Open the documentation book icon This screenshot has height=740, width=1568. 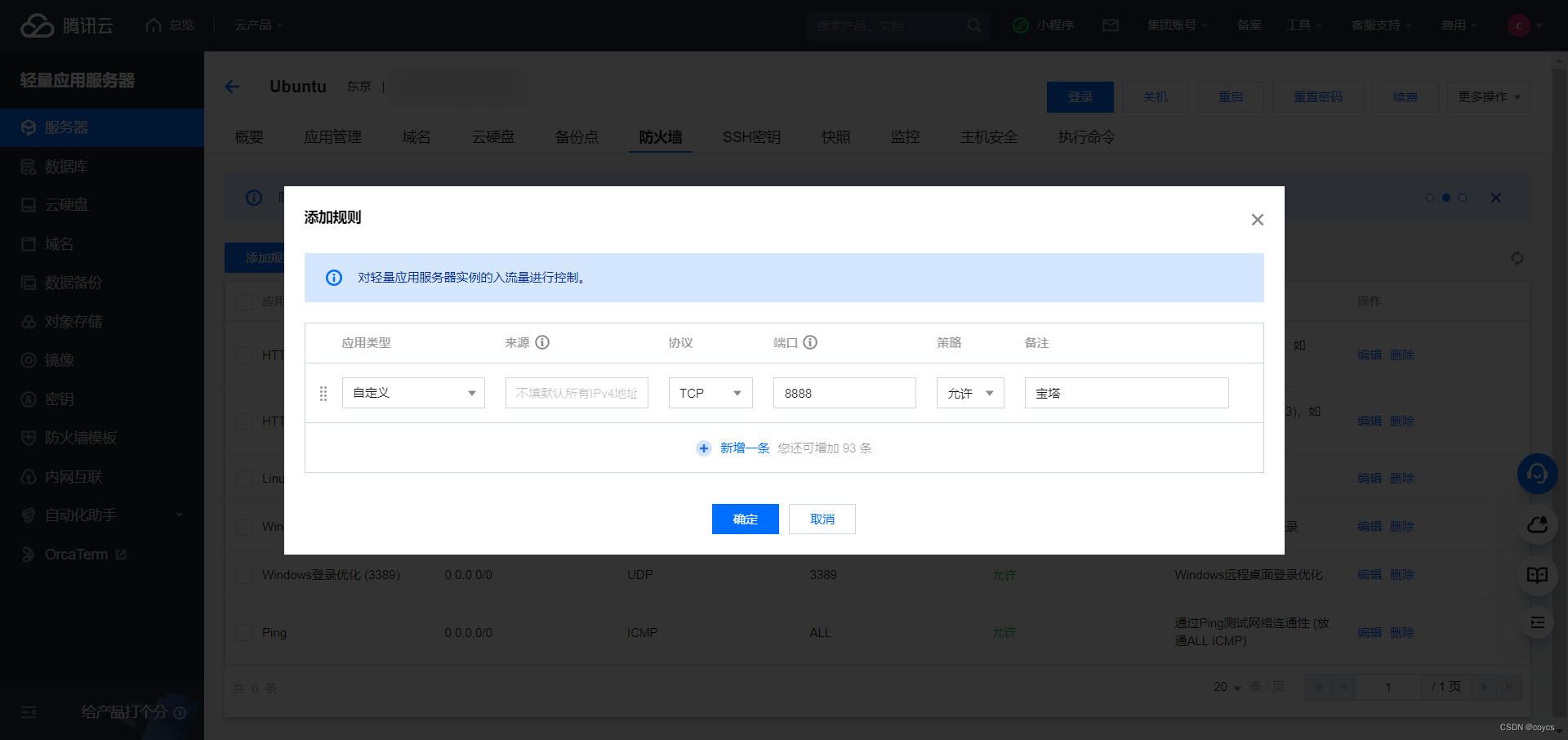1538,575
